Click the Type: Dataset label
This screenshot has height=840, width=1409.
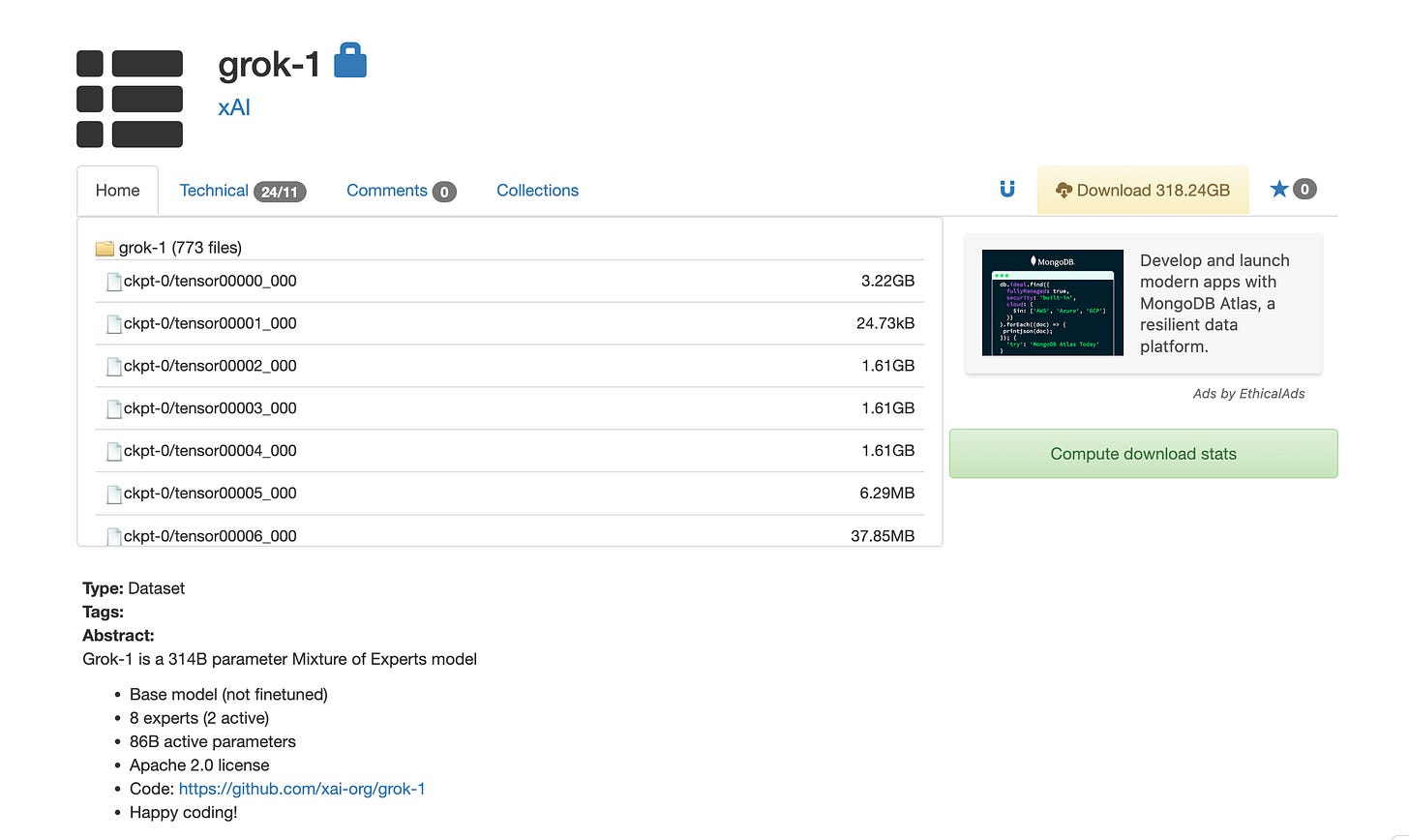click(x=134, y=588)
